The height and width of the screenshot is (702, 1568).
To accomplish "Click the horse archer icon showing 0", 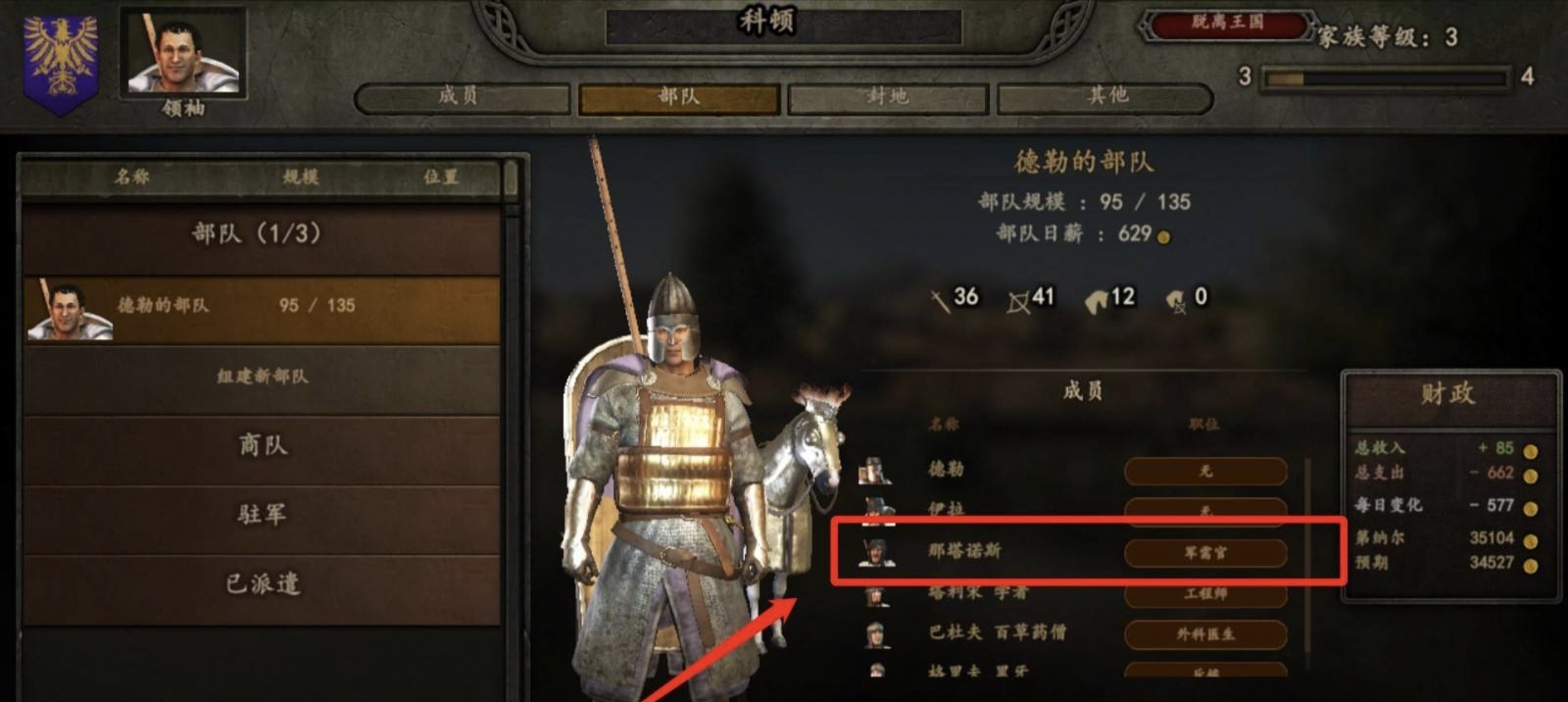I will click(x=1175, y=299).
